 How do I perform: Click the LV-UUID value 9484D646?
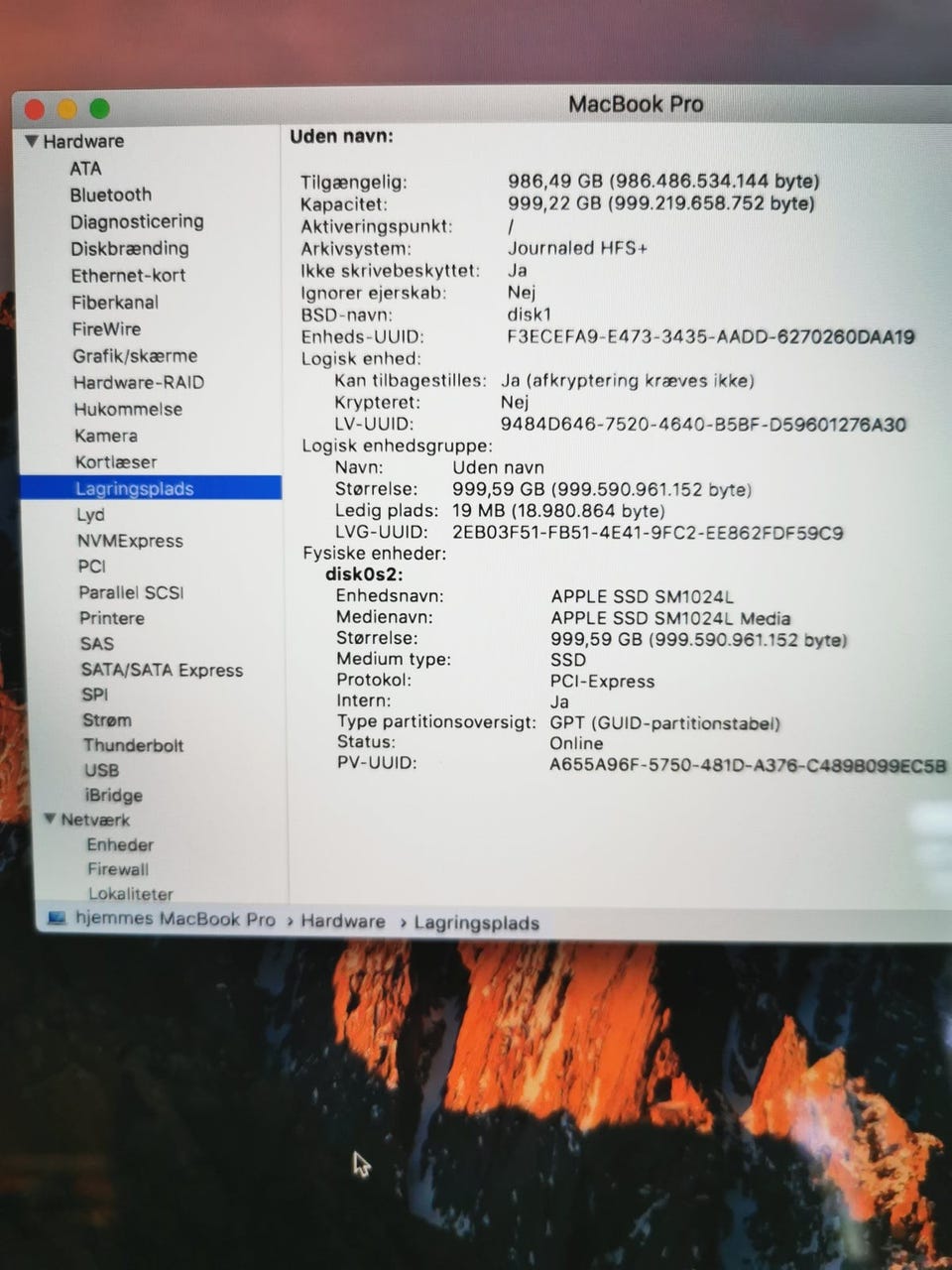pyautogui.click(x=703, y=425)
